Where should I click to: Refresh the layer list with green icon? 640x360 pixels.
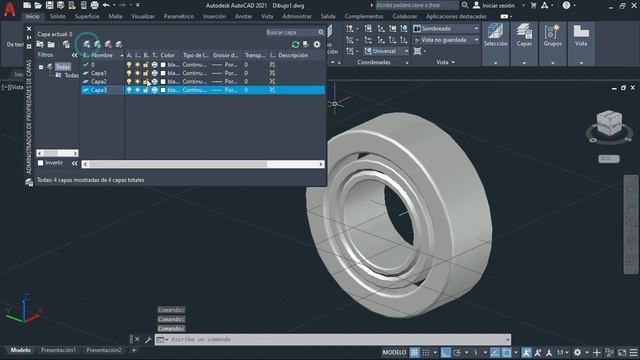pos(295,44)
